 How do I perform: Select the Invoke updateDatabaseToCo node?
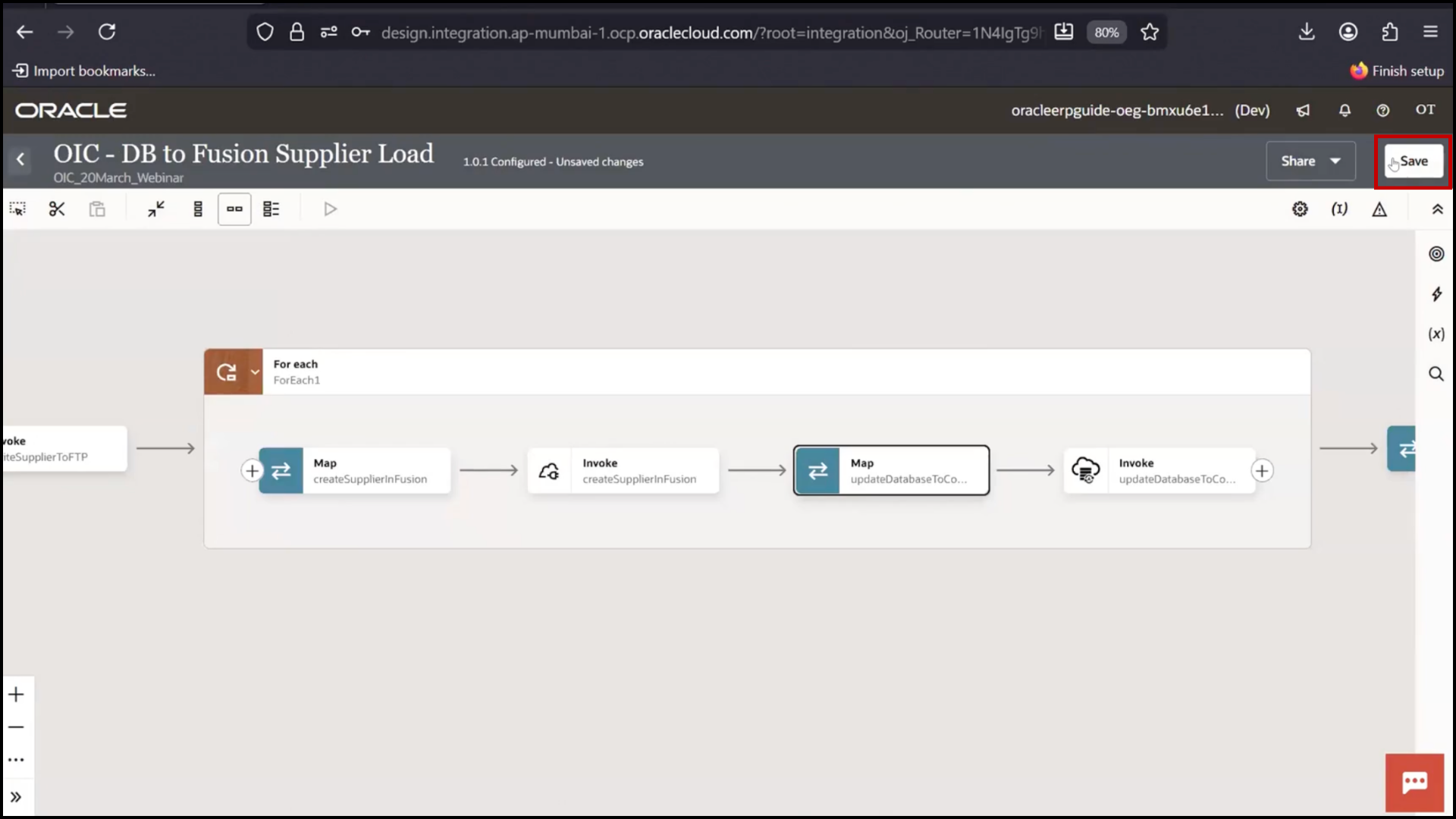pyautogui.click(x=1159, y=471)
